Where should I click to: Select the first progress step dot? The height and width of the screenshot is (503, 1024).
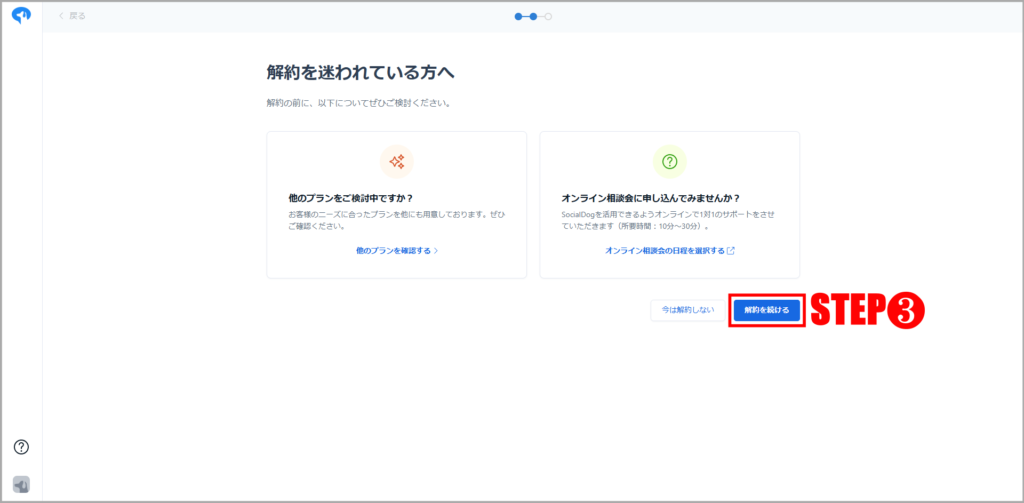coord(519,16)
